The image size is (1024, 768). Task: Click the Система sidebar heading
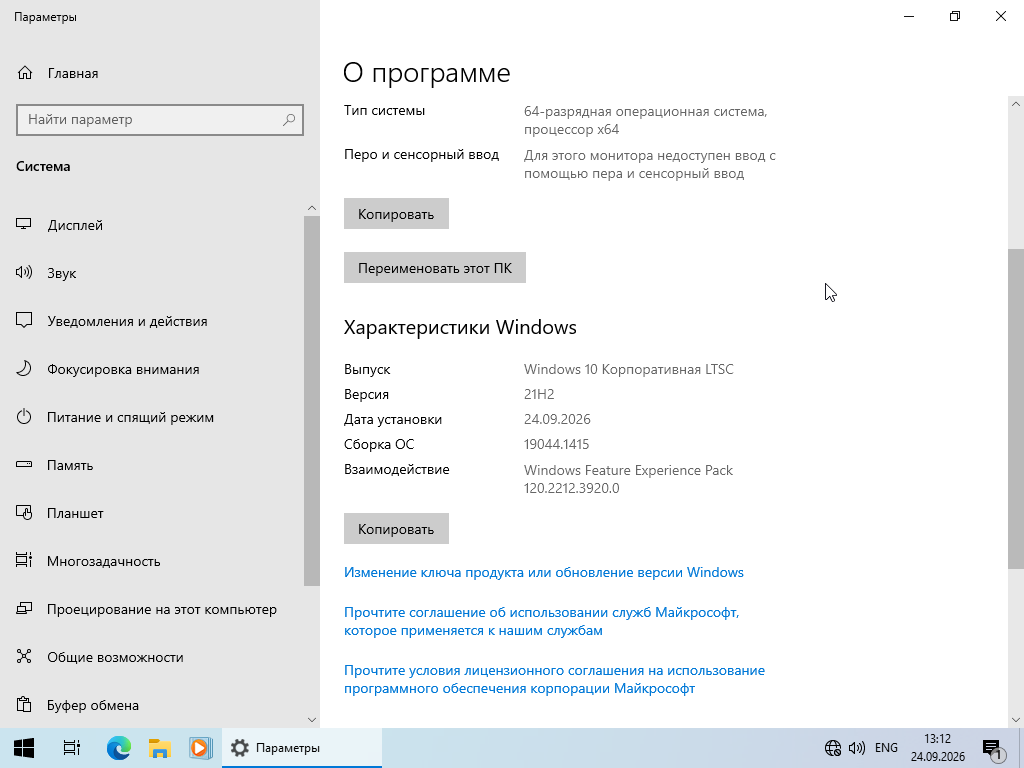click(x=43, y=166)
